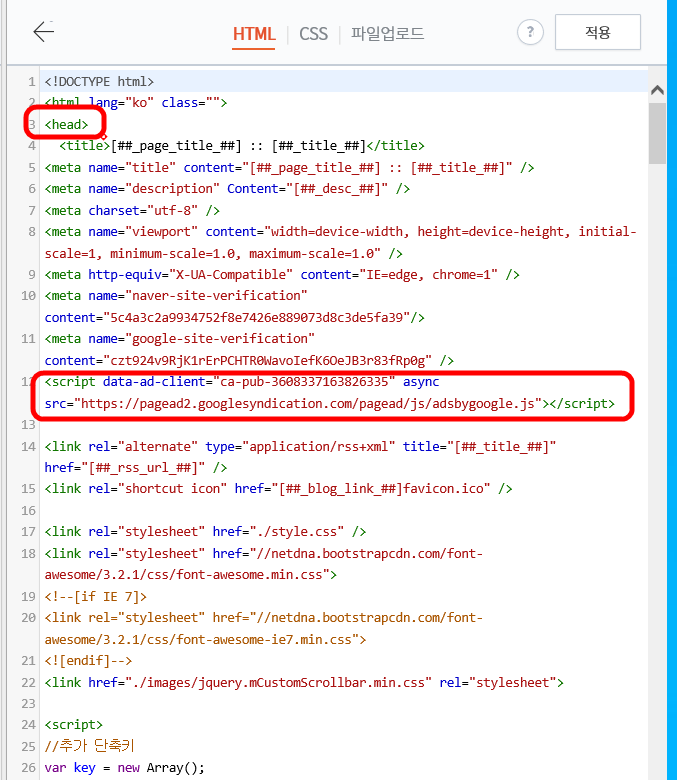Click the <head> tag on line 3
The width and height of the screenshot is (677, 780).
[66, 124]
